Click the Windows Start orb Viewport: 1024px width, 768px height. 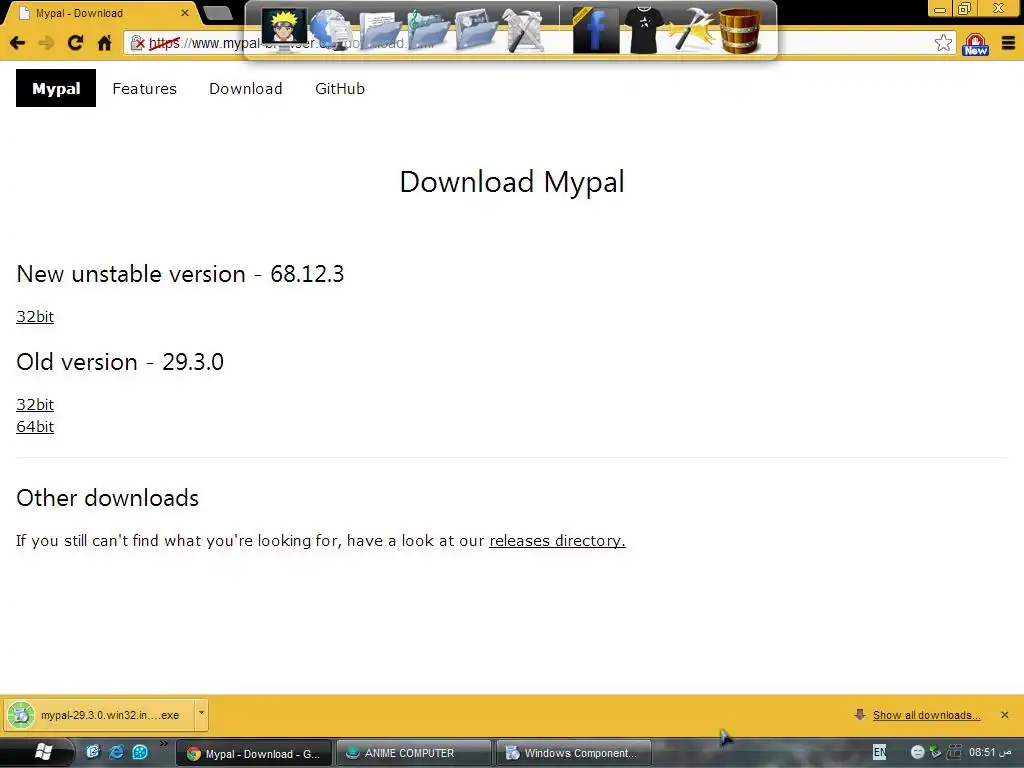tap(43, 752)
